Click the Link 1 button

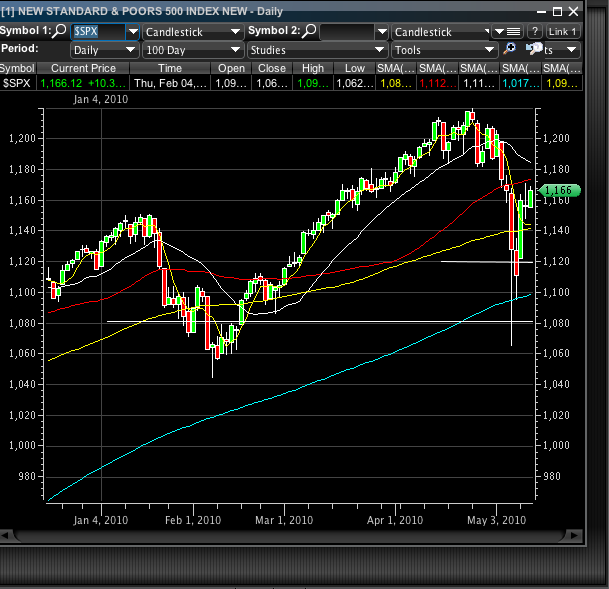(564, 32)
